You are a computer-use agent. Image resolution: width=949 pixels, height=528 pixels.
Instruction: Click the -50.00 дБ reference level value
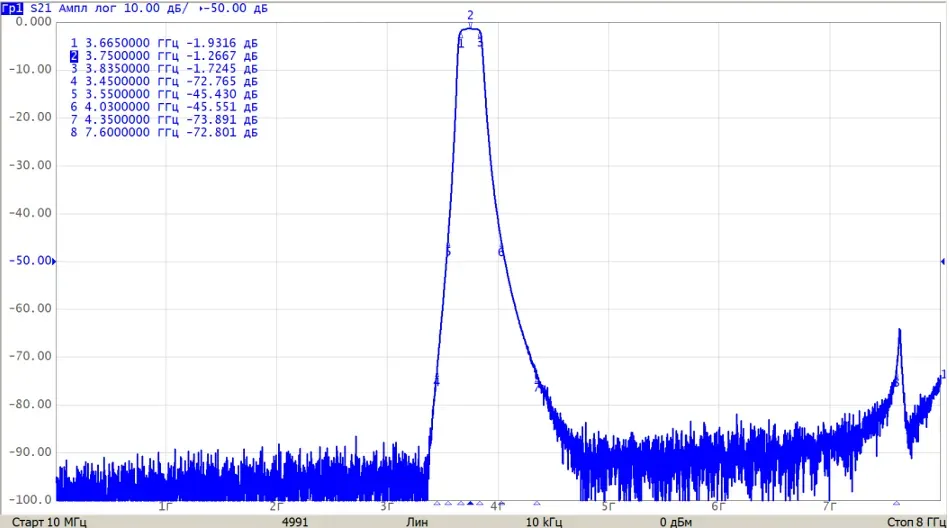(235, 8)
